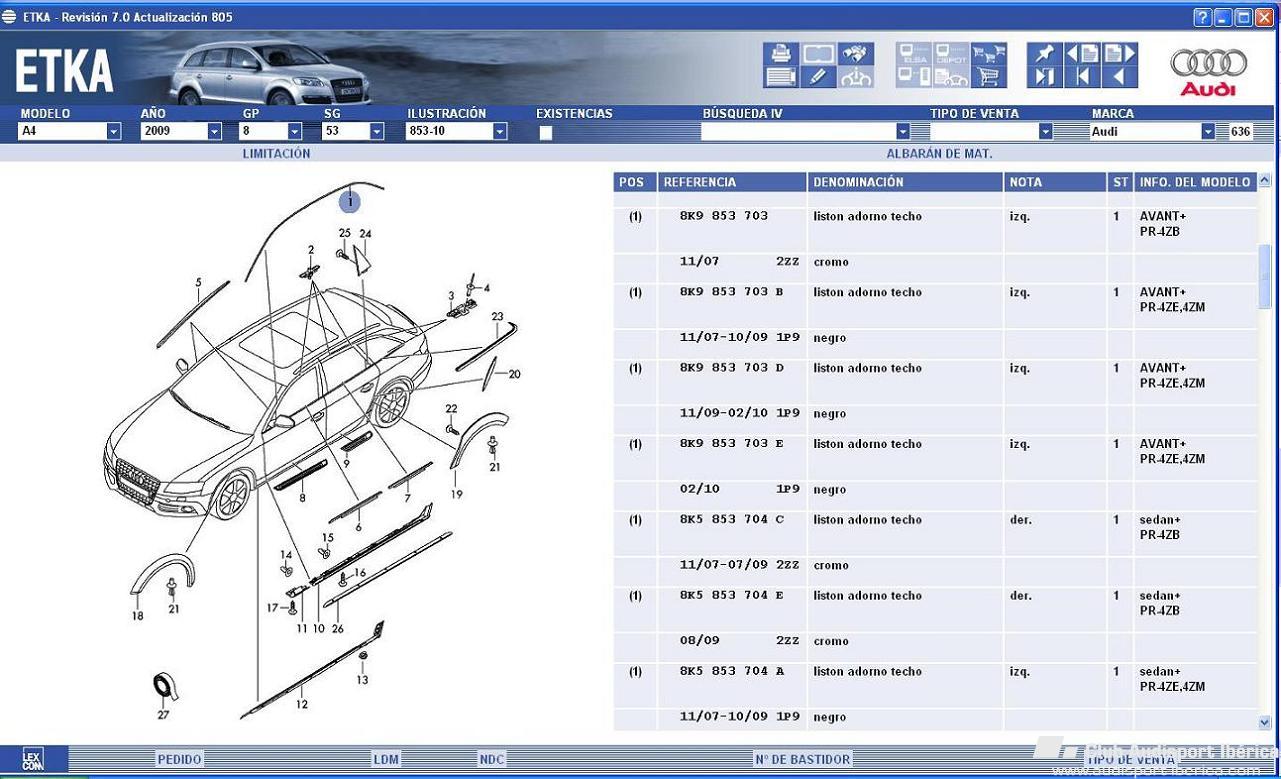Click the printer icon in the toolbar
The width and height of the screenshot is (1281, 779).
click(781, 54)
